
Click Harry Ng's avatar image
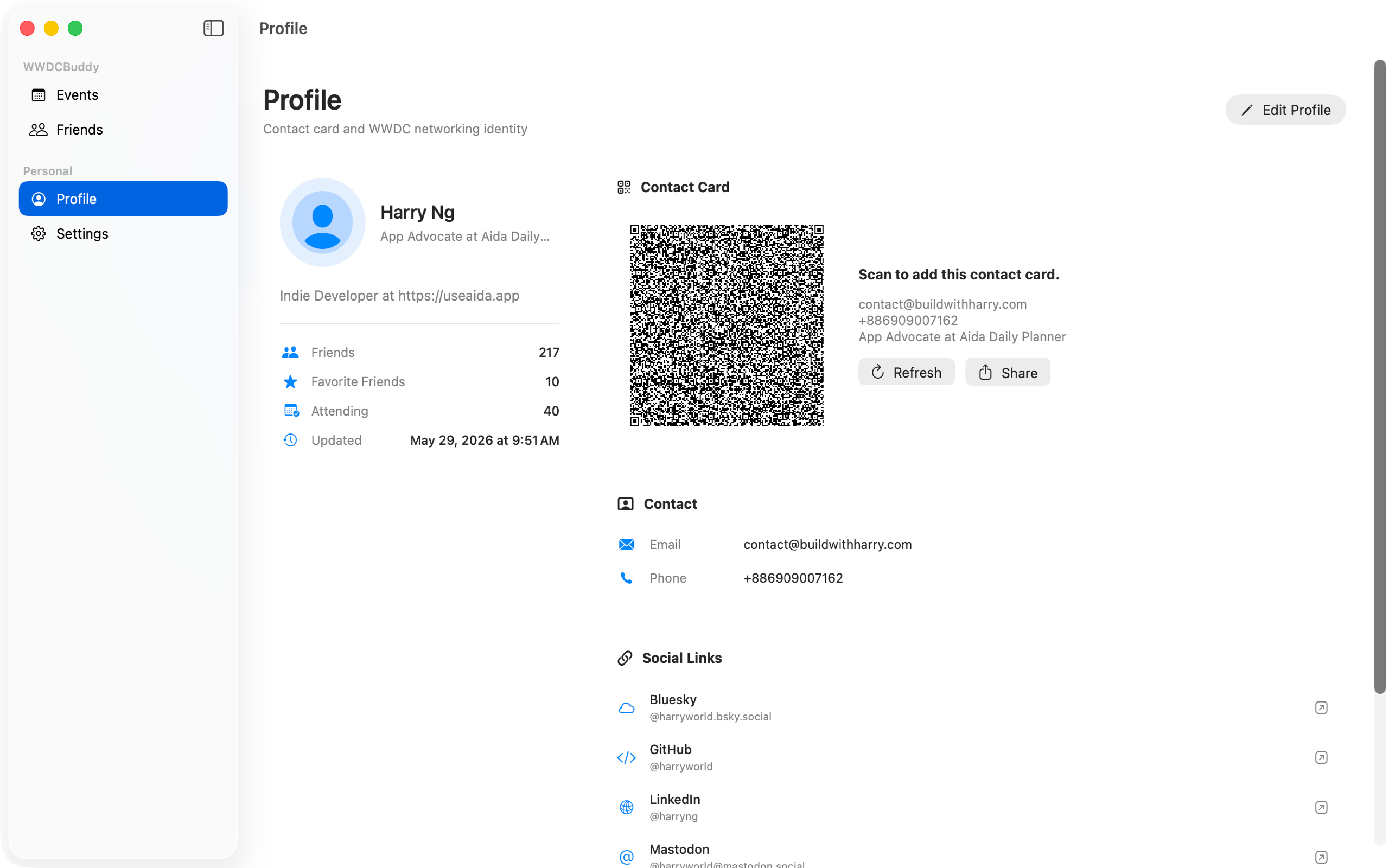323,222
